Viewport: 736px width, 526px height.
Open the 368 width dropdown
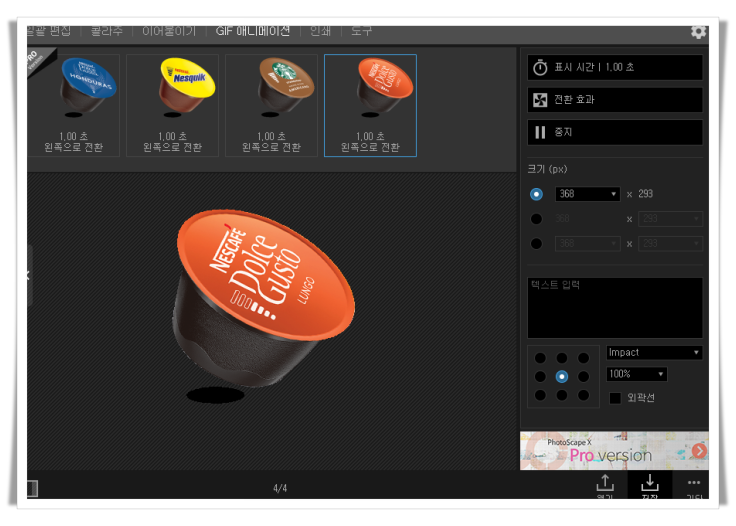tap(588, 194)
